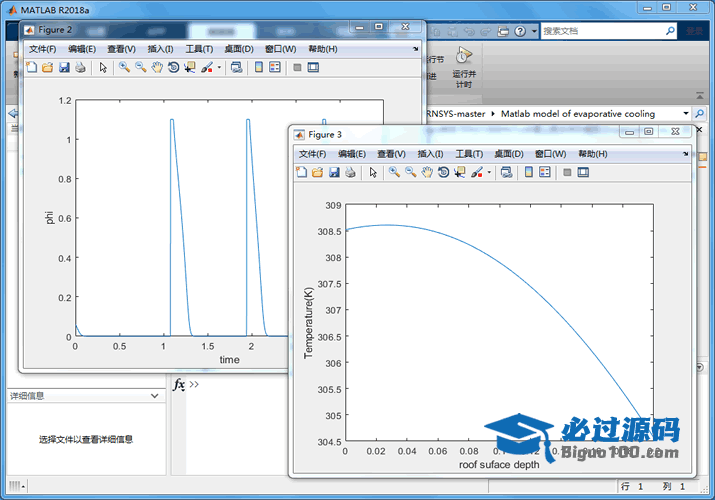Select the Data Cursor tool in Figure 3

(x=460, y=172)
